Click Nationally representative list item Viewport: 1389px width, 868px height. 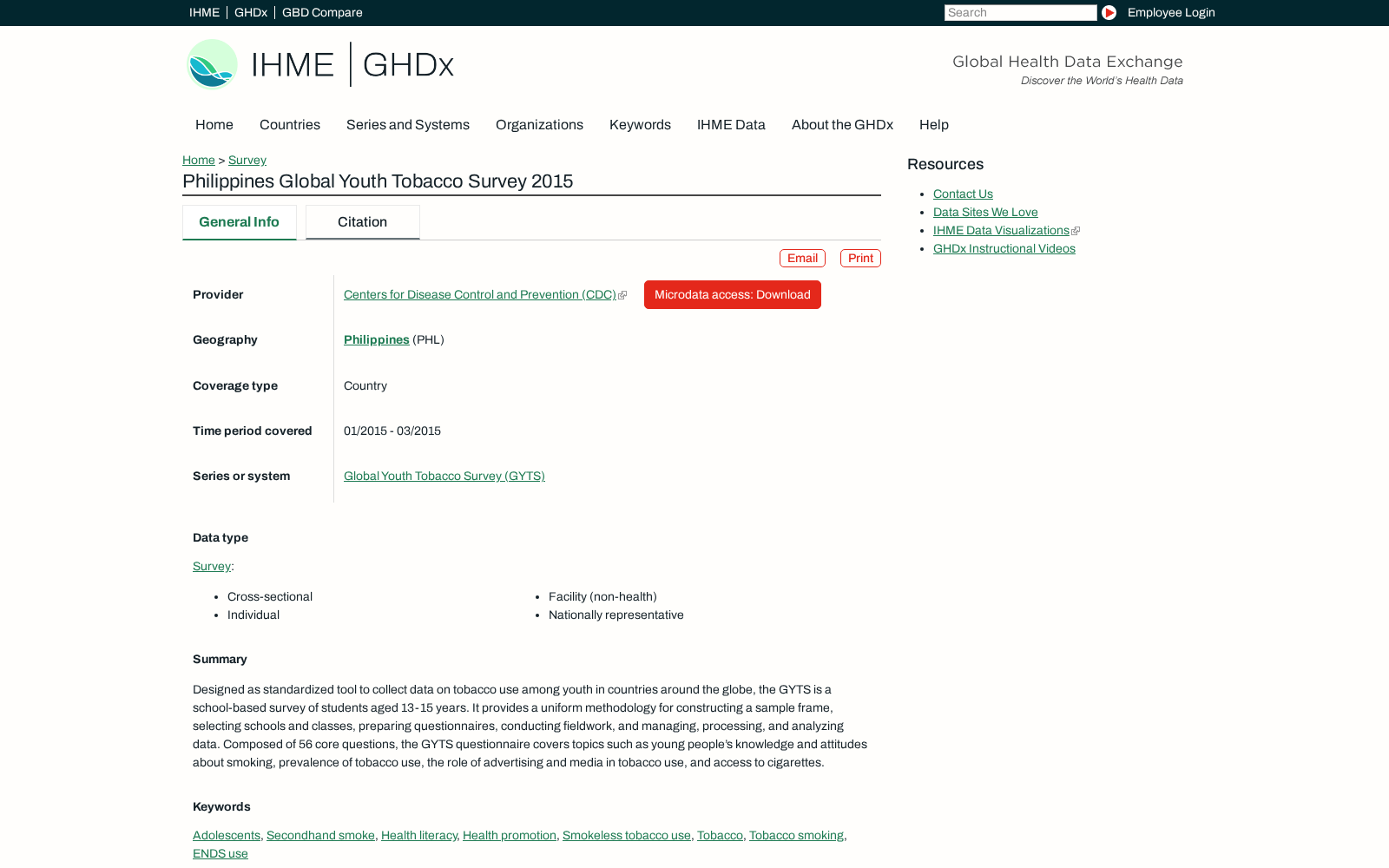click(616, 615)
